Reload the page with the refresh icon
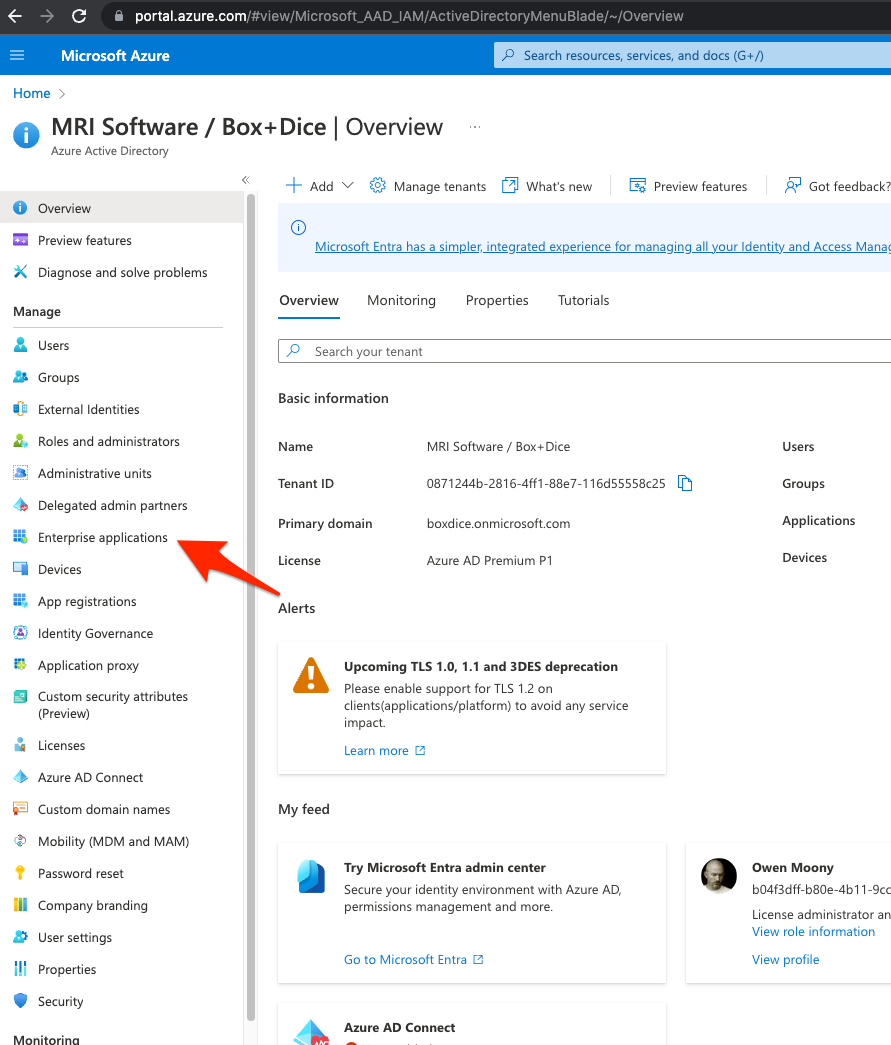 tap(79, 16)
